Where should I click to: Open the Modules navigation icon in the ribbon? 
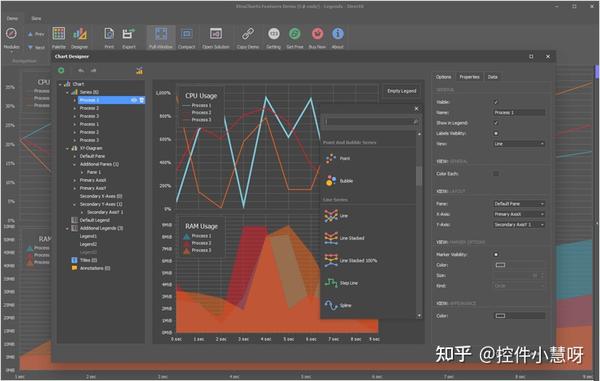click(11, 34)
